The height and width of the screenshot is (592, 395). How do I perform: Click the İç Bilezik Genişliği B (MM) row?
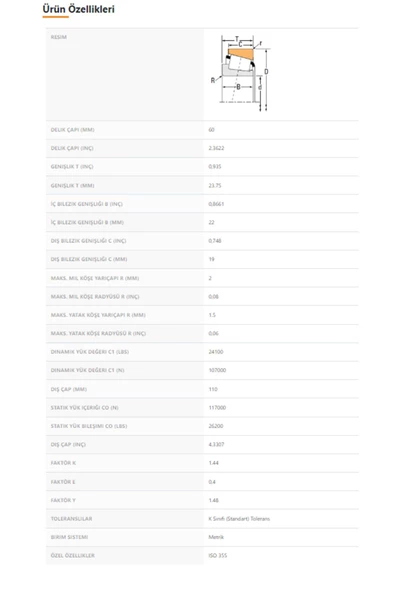pos(202,222)
